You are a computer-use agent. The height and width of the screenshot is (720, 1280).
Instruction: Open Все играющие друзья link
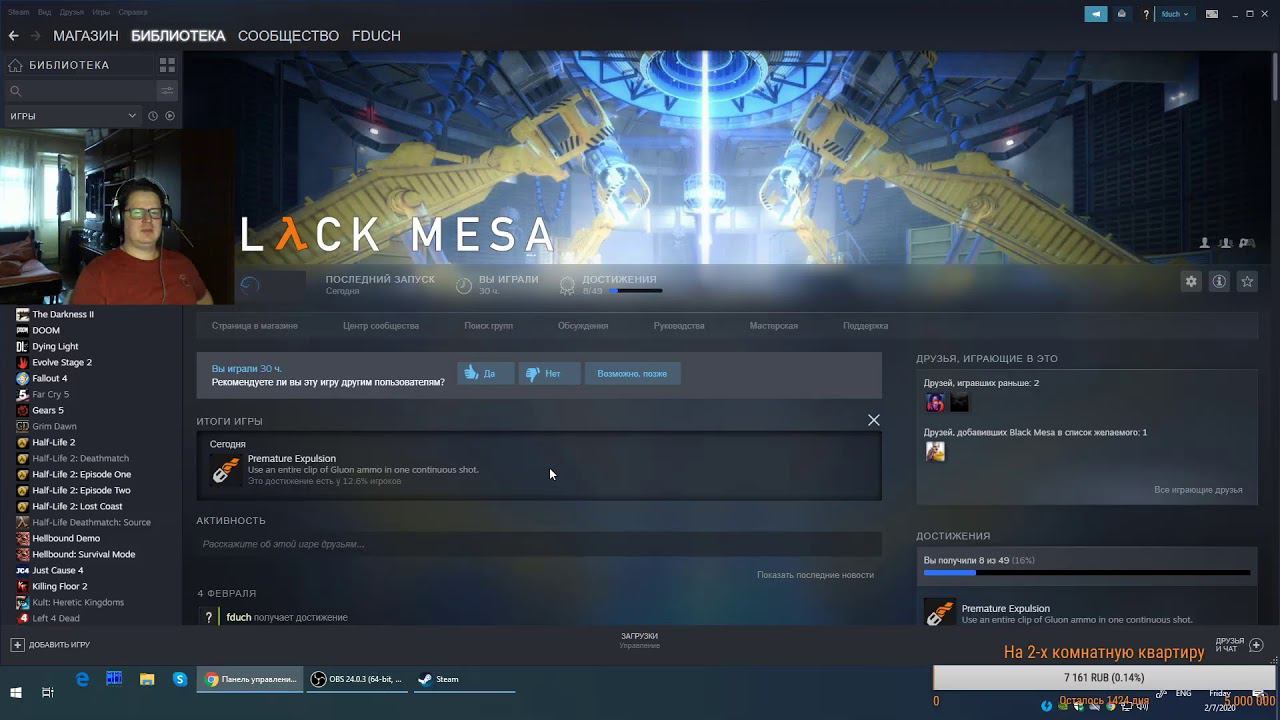pyautogui.click(x=1198, y=490)
